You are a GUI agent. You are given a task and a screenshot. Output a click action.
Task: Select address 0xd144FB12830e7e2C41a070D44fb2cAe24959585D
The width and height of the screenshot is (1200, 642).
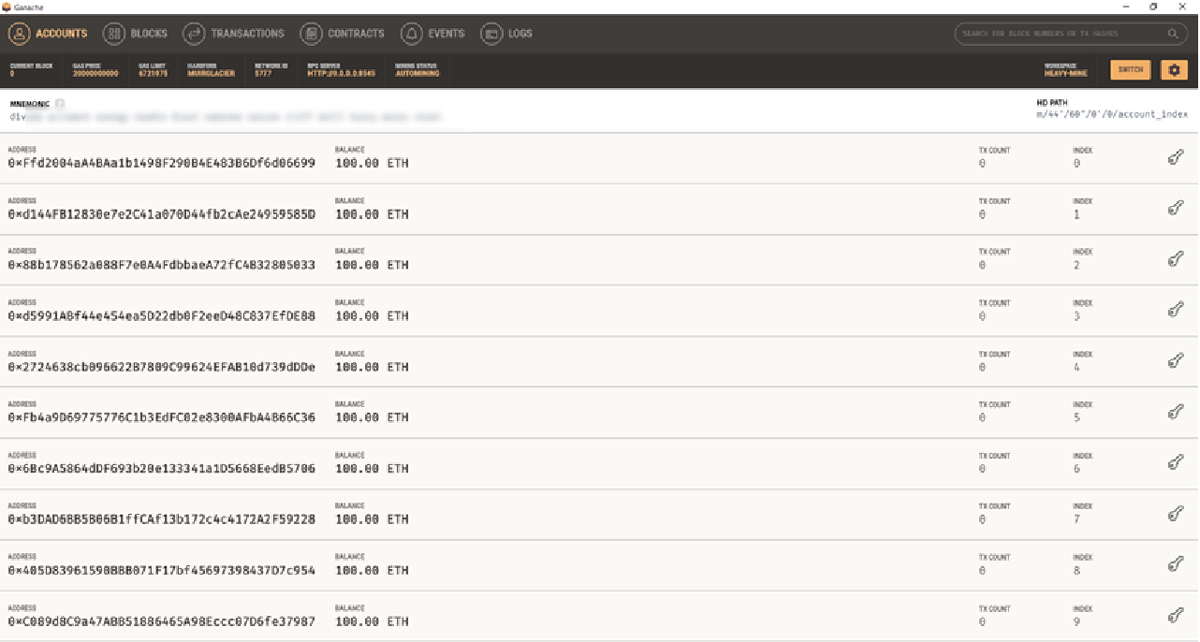(161, 214)
